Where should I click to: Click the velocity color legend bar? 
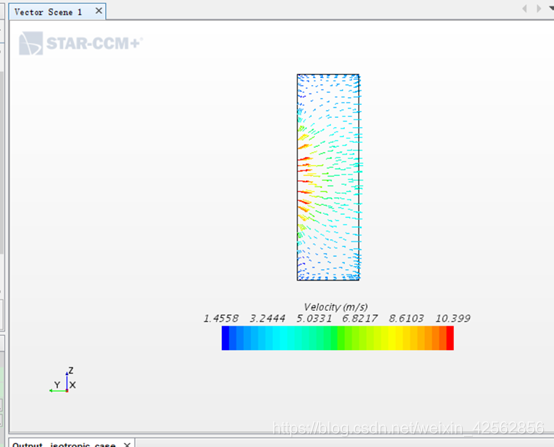click(337, 338)
